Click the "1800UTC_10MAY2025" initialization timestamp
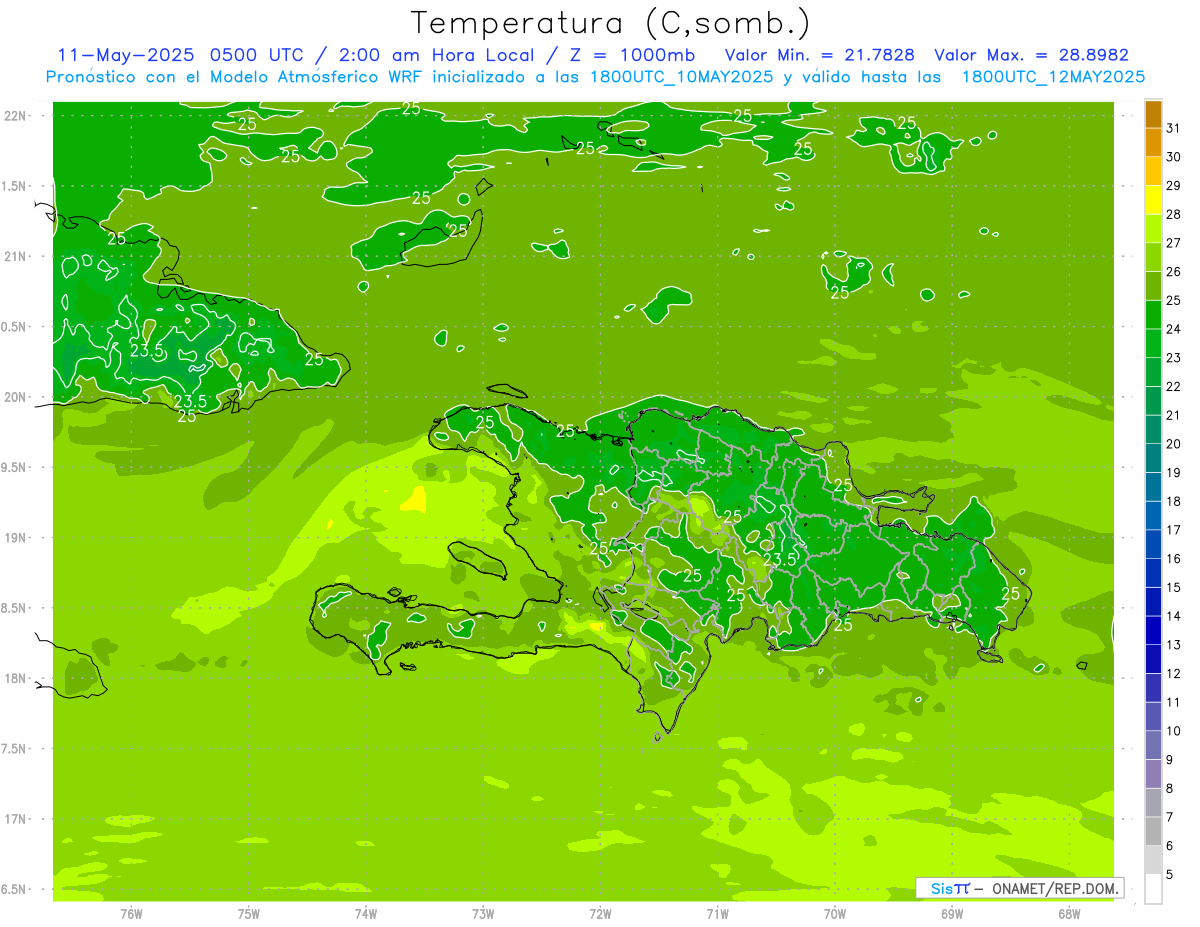The width and height of the screenshot is (1200, 927). pos(679,77)
